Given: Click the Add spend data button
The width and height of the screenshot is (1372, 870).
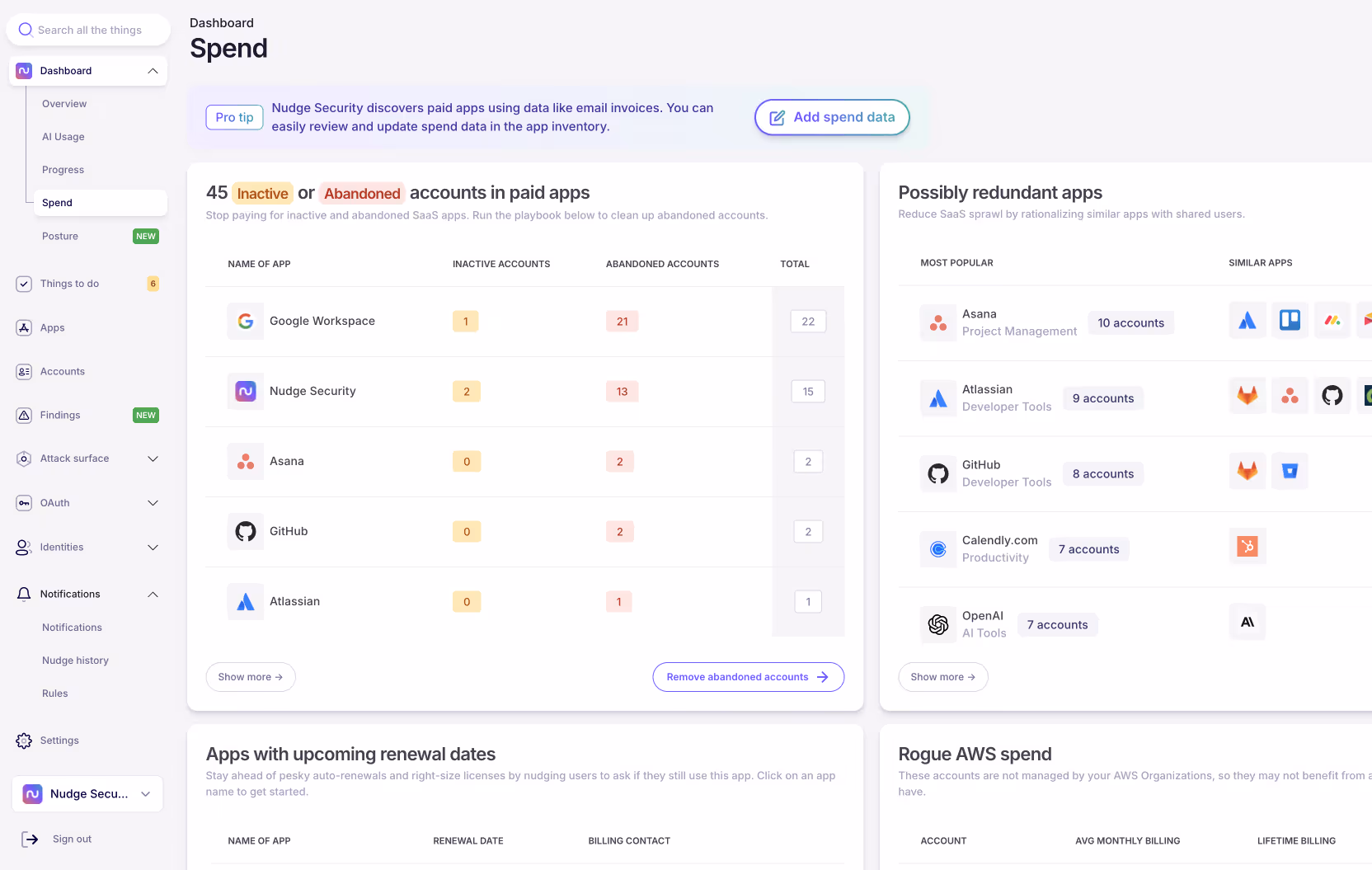Looking at the screenshot, I should pos(831,117).
